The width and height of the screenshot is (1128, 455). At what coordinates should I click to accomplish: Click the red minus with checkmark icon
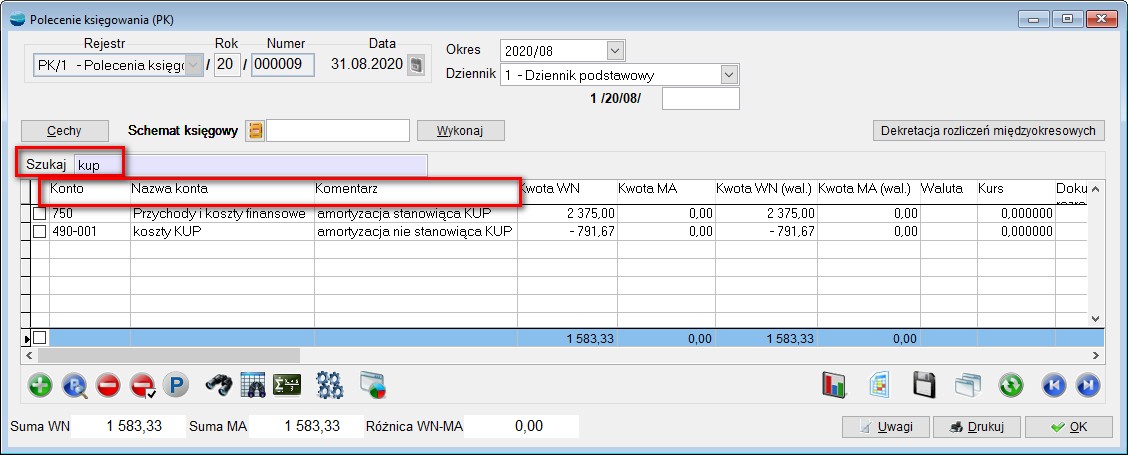pyautogui.click(x=142, y=385)
